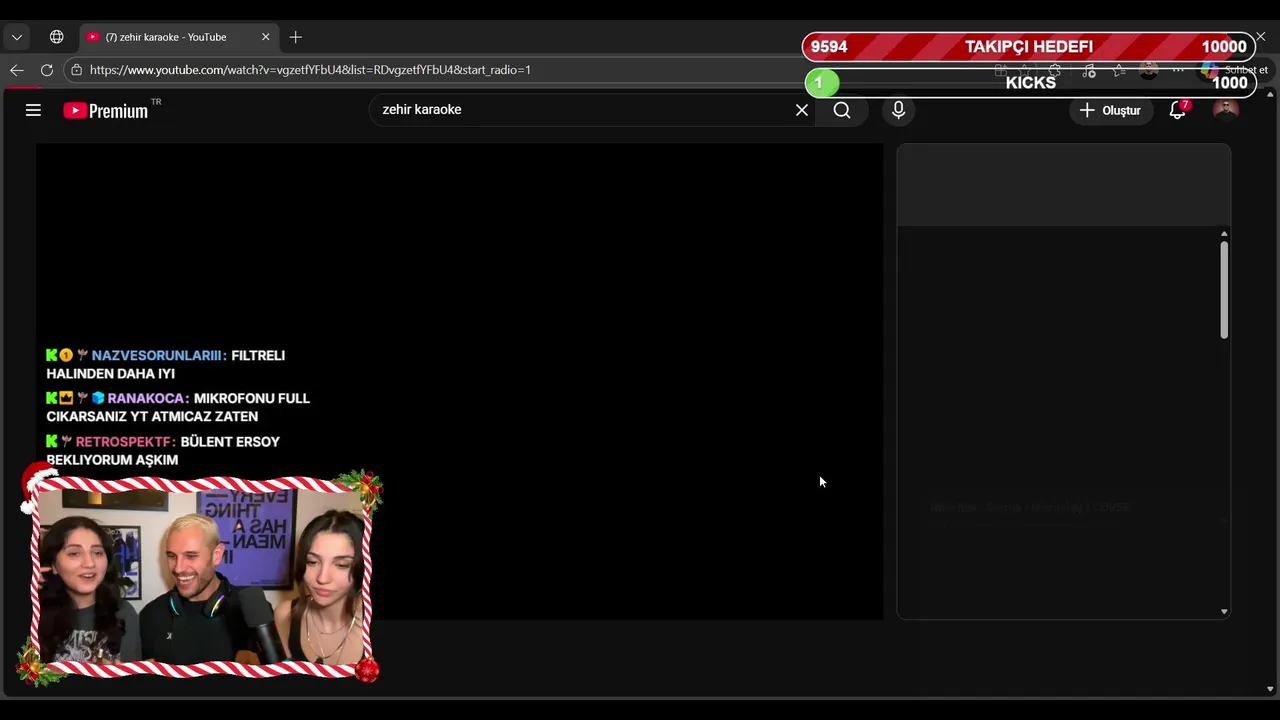Screen dimensions: 1280x720
Task: Click the page scrollbar down arrow
Action: [x=1270, y=688]
